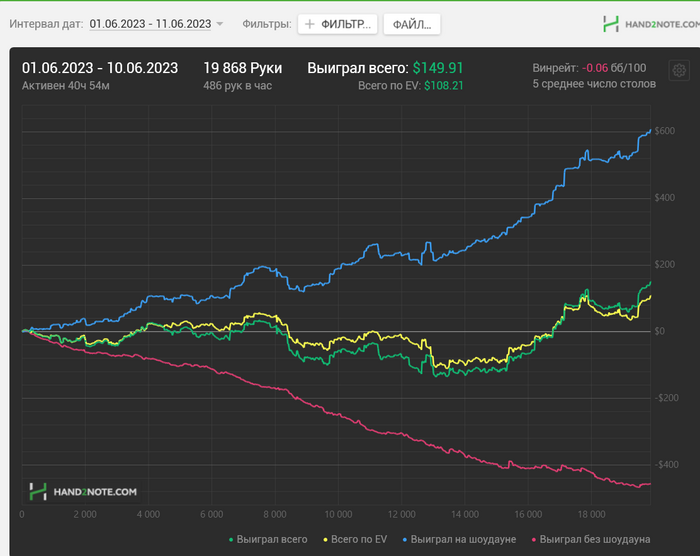
Task: Click the 19 868 Руки hands count
Action: (242, 68)
